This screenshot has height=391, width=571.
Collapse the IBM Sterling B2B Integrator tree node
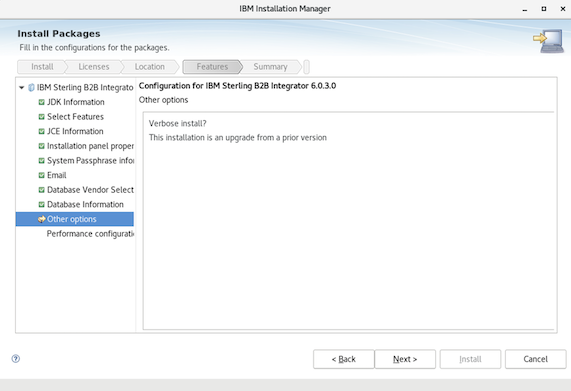(21, 88)
